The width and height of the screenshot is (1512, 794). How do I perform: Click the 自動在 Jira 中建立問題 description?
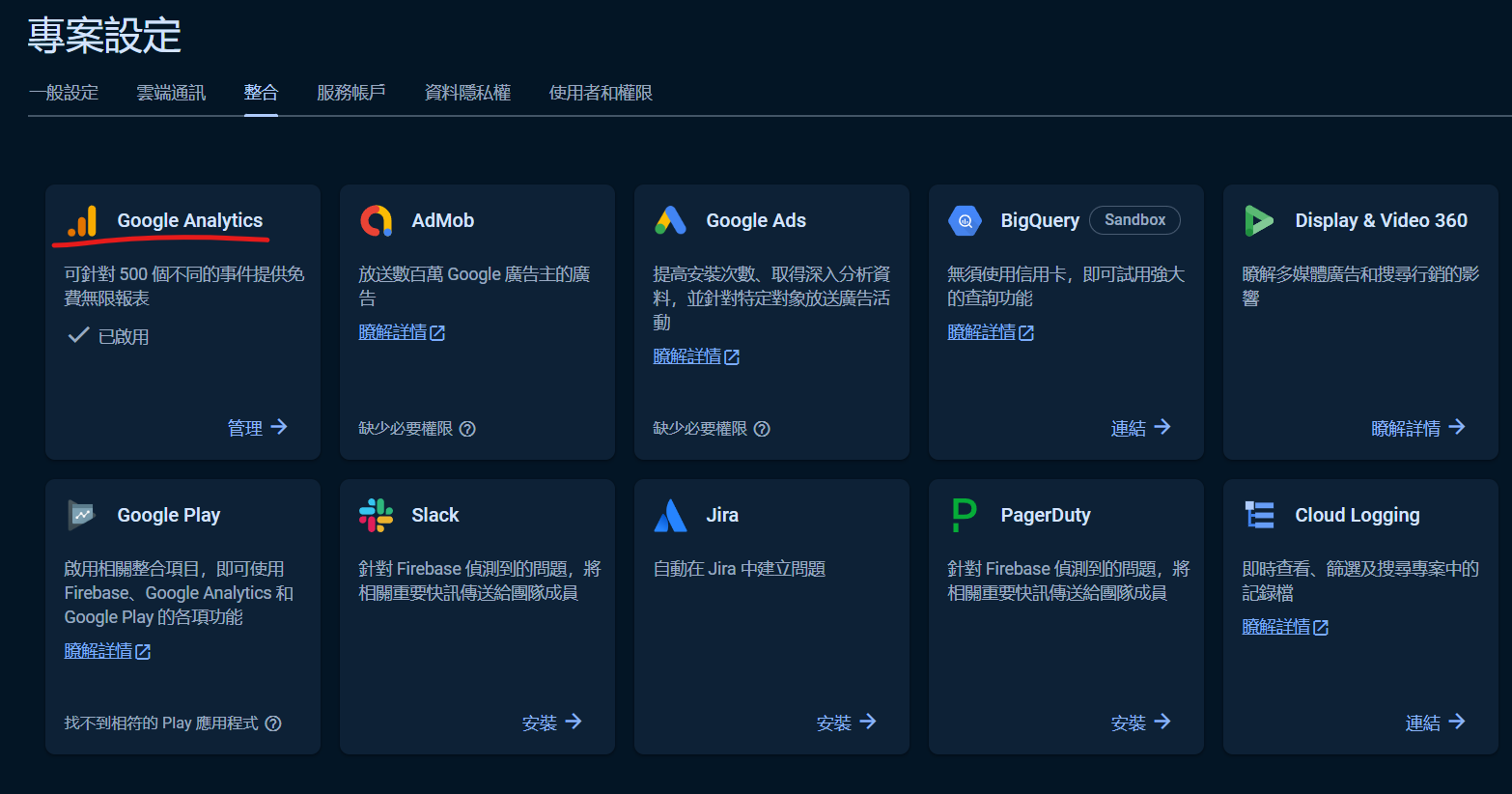[740, 569]
